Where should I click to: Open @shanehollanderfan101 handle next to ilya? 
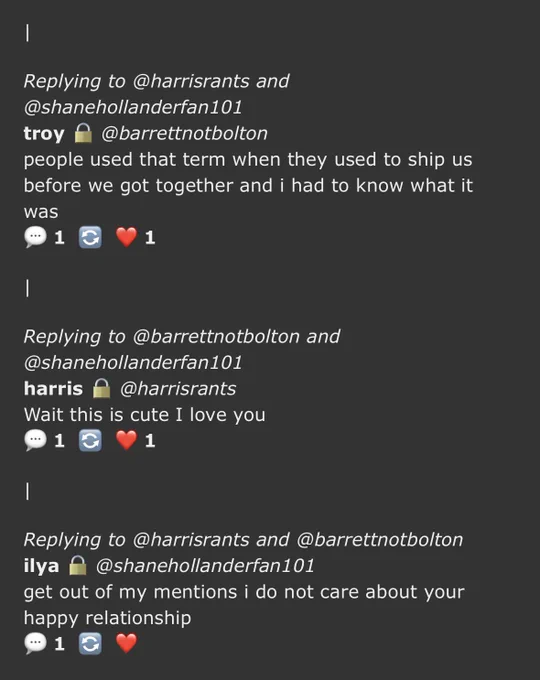point(205,566)
